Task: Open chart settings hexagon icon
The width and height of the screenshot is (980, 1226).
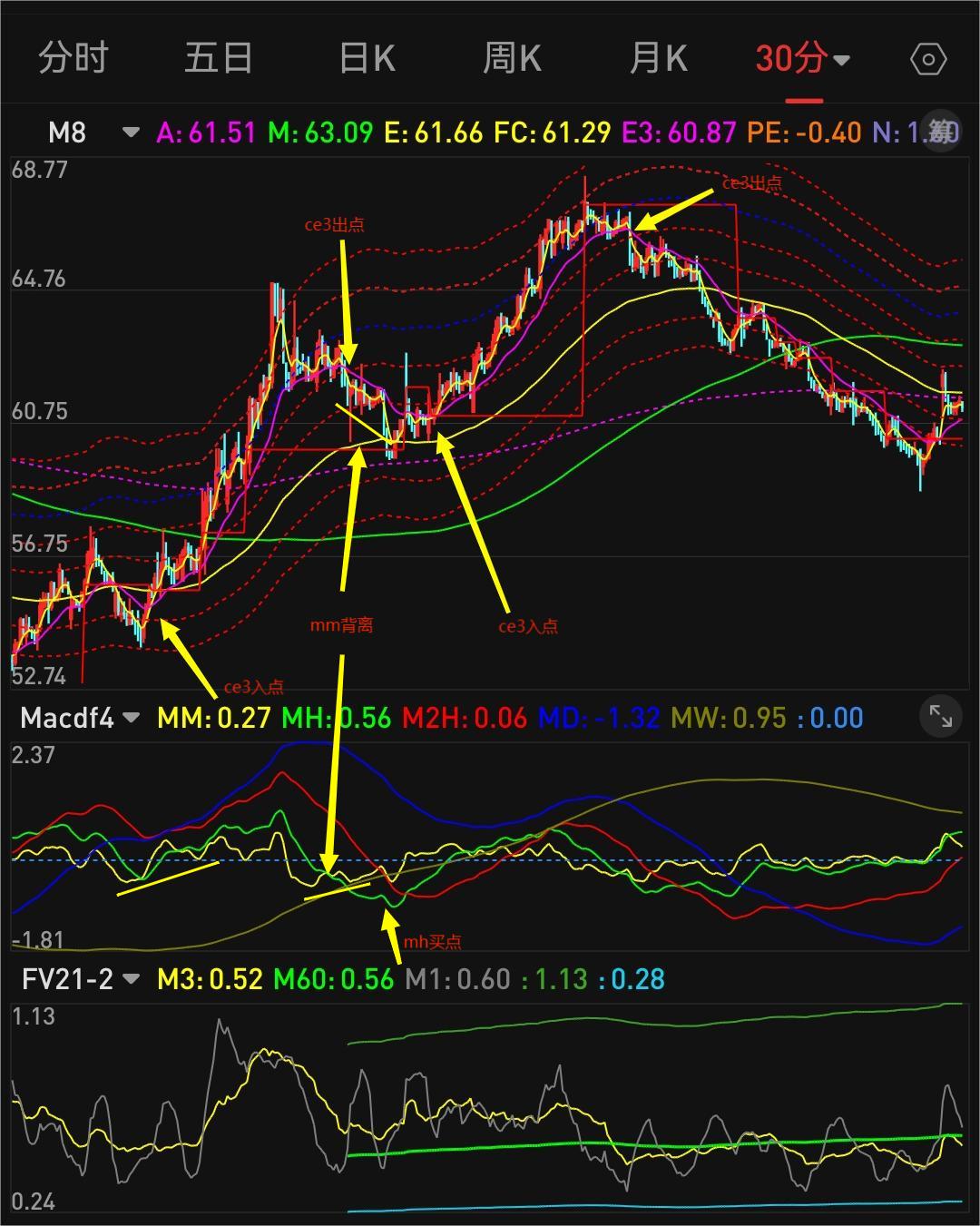Action: [x=928, y=60]
